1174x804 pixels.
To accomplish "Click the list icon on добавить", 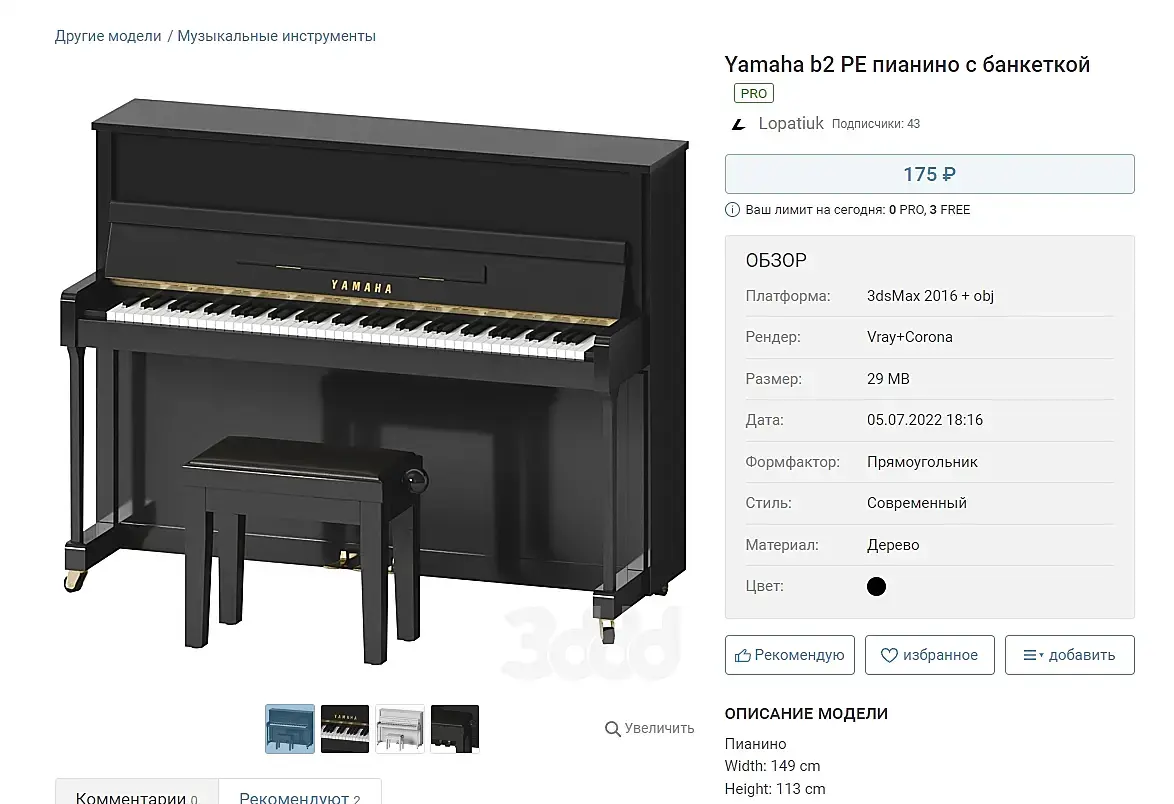I will (1030, 656).
